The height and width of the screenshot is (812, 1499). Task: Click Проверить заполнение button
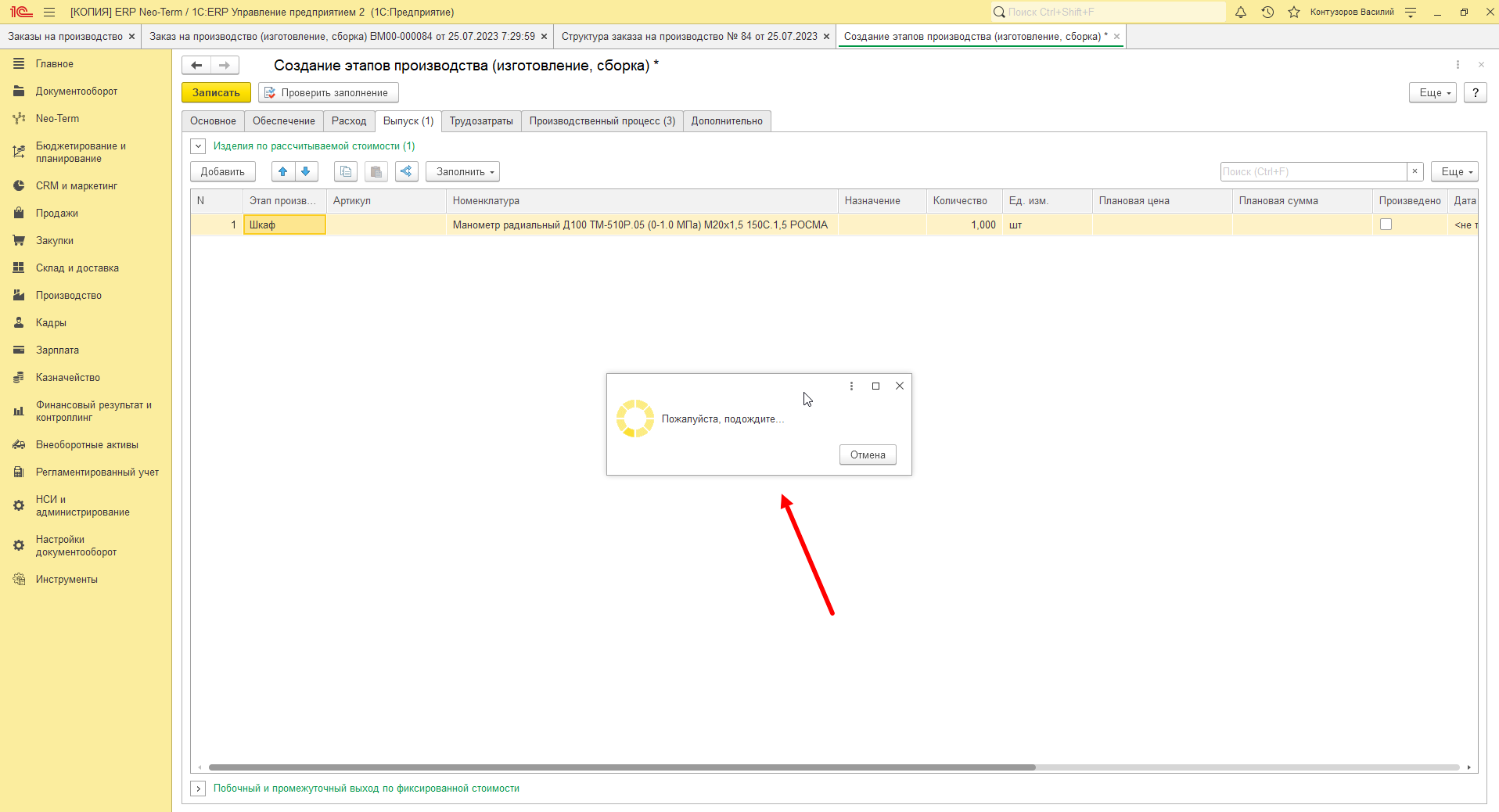(329, 92)
